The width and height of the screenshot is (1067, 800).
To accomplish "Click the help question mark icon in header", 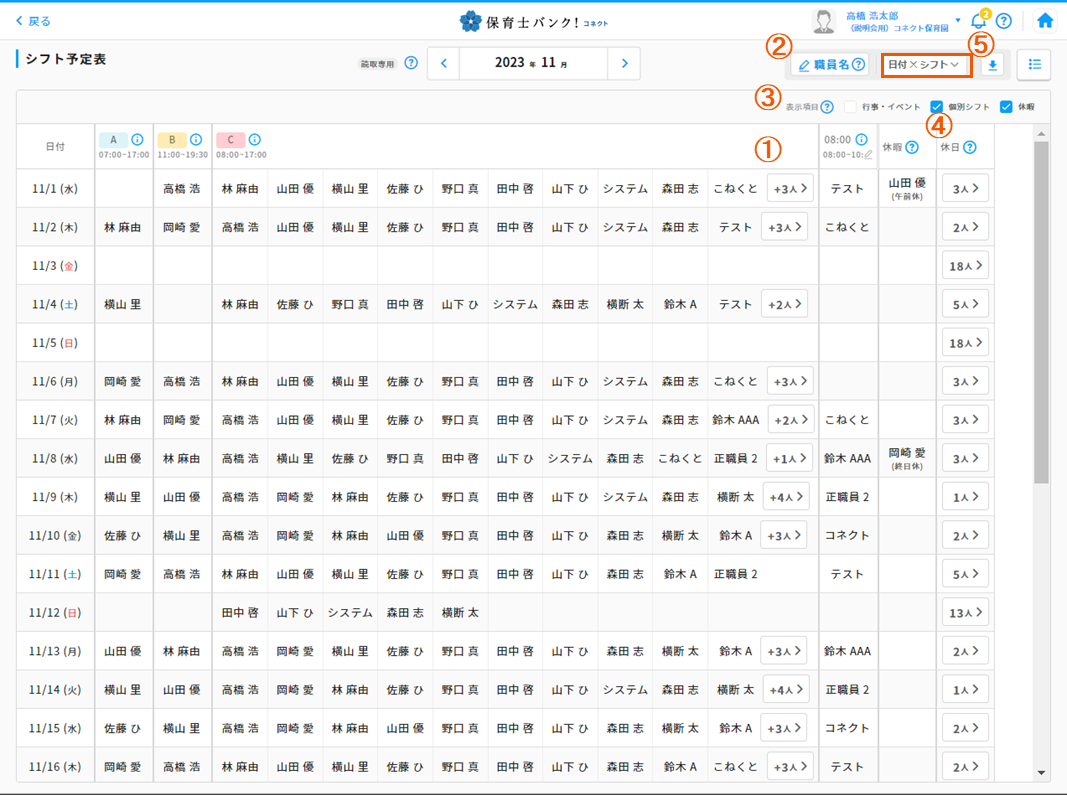I will 1003,20.
